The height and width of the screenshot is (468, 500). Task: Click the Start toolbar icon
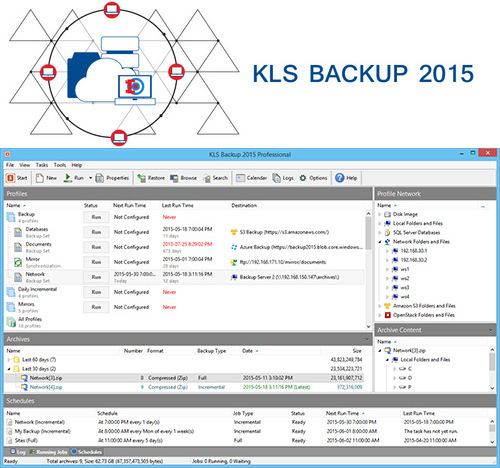(17, 178)
